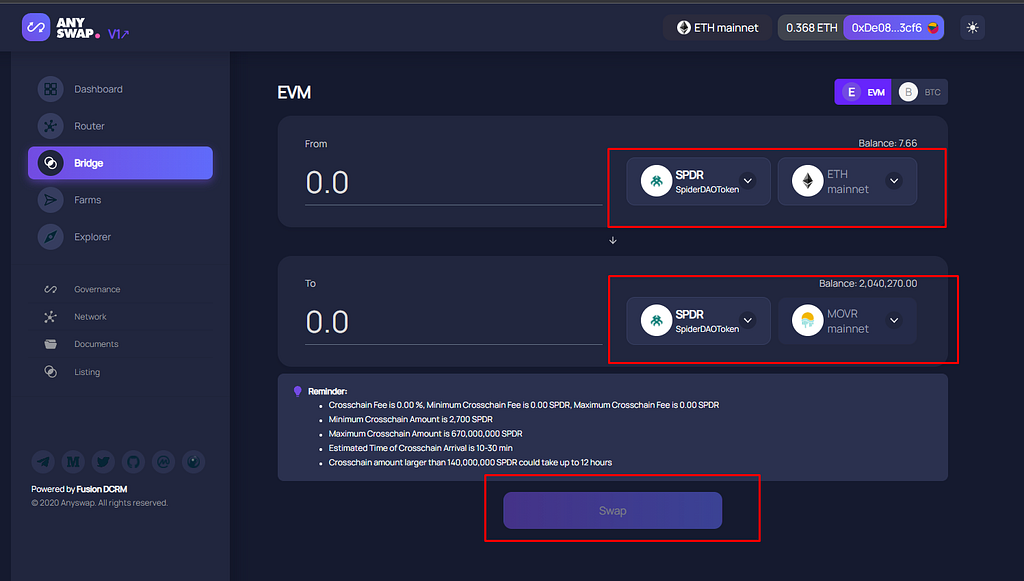Expand the To MOVR mainnet chain dropdown
The height and width of the screenshot is (581, 1024).
(847, 321)
